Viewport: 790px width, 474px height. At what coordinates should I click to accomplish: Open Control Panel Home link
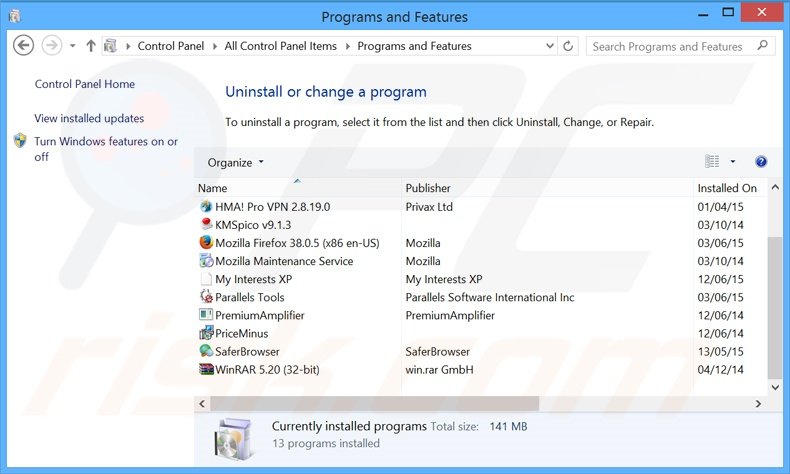tap(85, 84)
